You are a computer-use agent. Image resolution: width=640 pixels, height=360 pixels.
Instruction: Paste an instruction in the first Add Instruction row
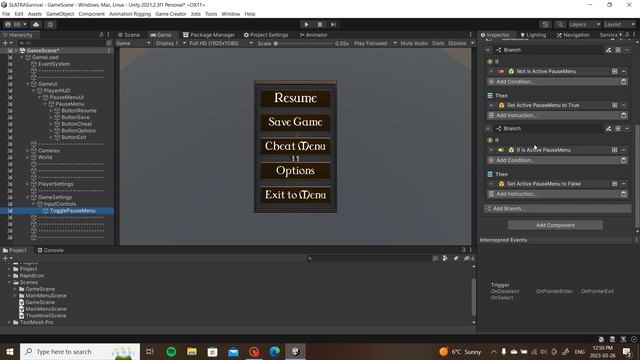[x=623, y=116]
